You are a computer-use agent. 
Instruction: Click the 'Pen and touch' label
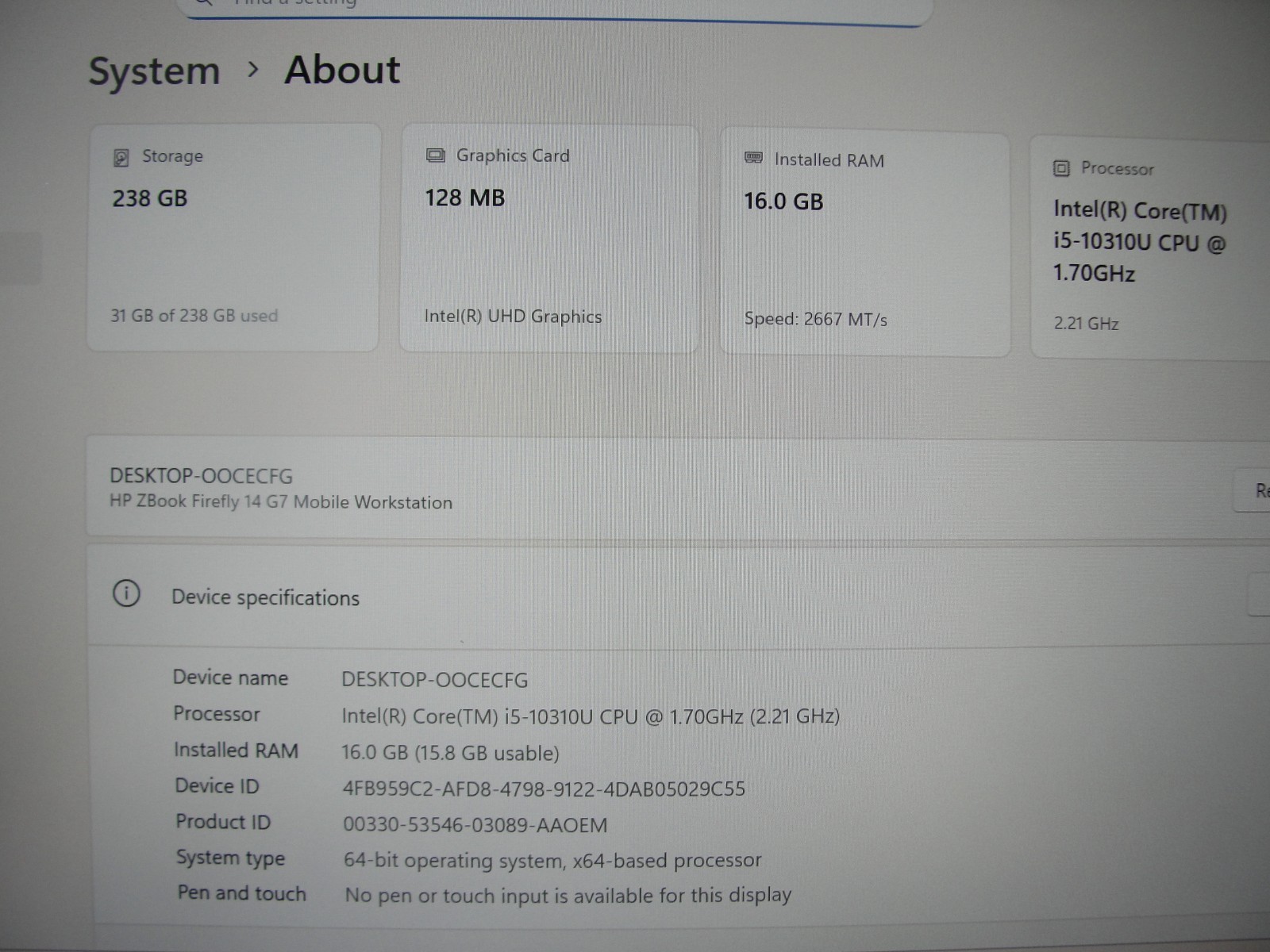click(241, 893)
